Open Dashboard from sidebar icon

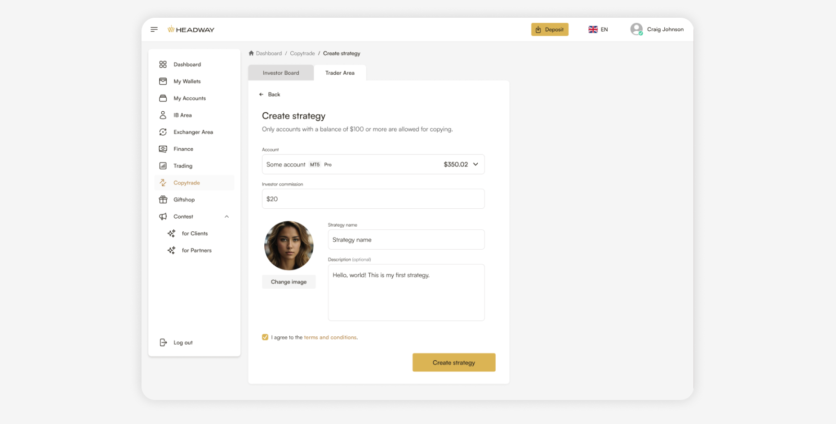tap(163, 64)
